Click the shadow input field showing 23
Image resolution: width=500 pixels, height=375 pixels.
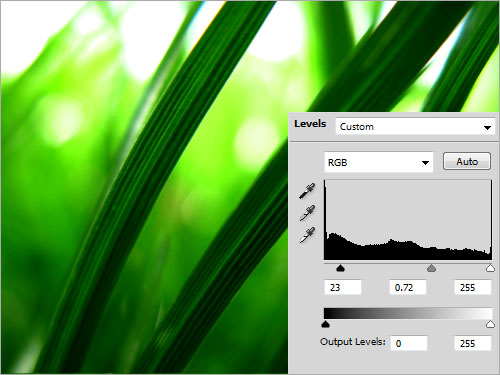pos(343,287)
